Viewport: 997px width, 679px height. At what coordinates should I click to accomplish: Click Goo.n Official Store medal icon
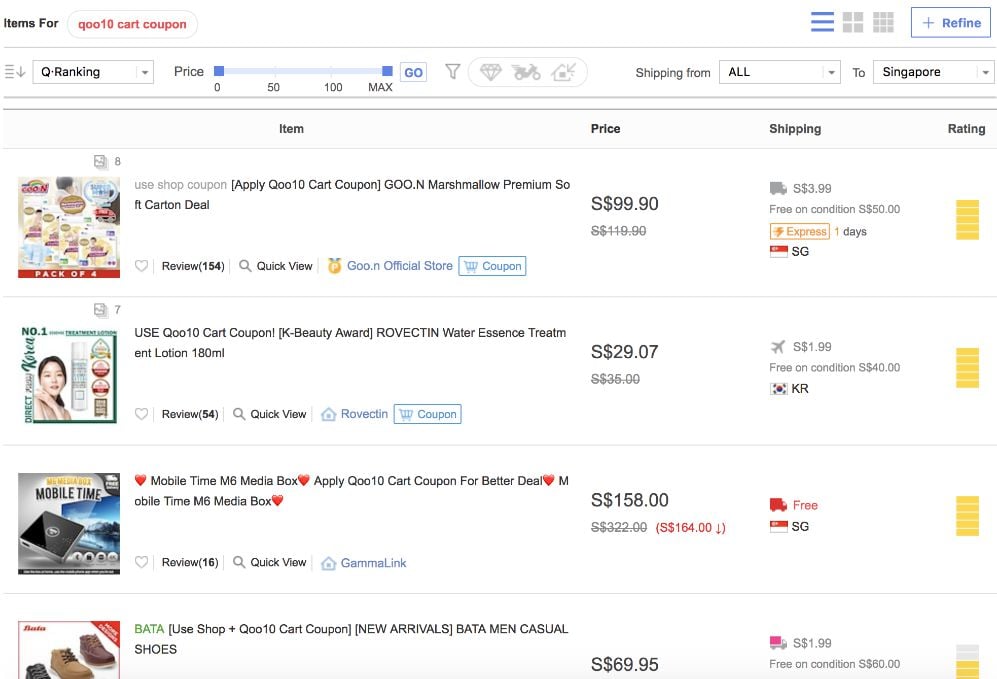click(334, 266)
